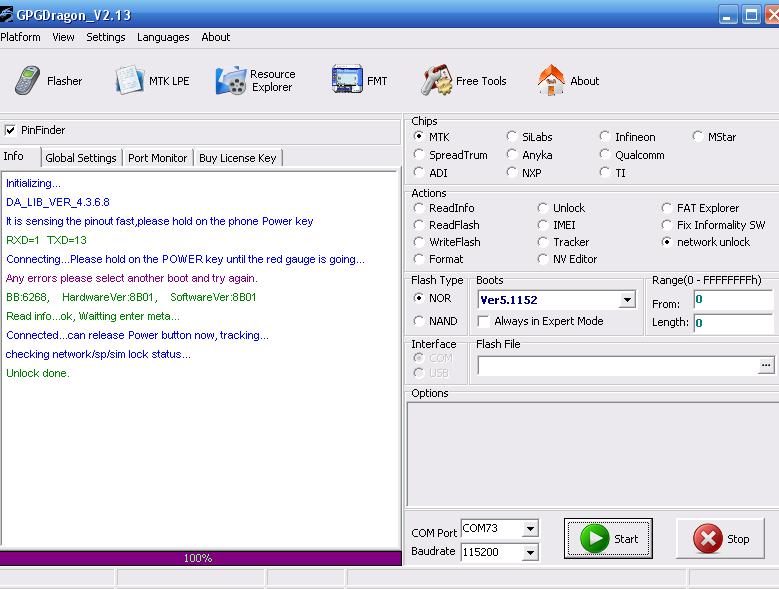Select the SpreadTrum chip option
Viewport: 779px width, 589px height.
click(x=419, y=154)
